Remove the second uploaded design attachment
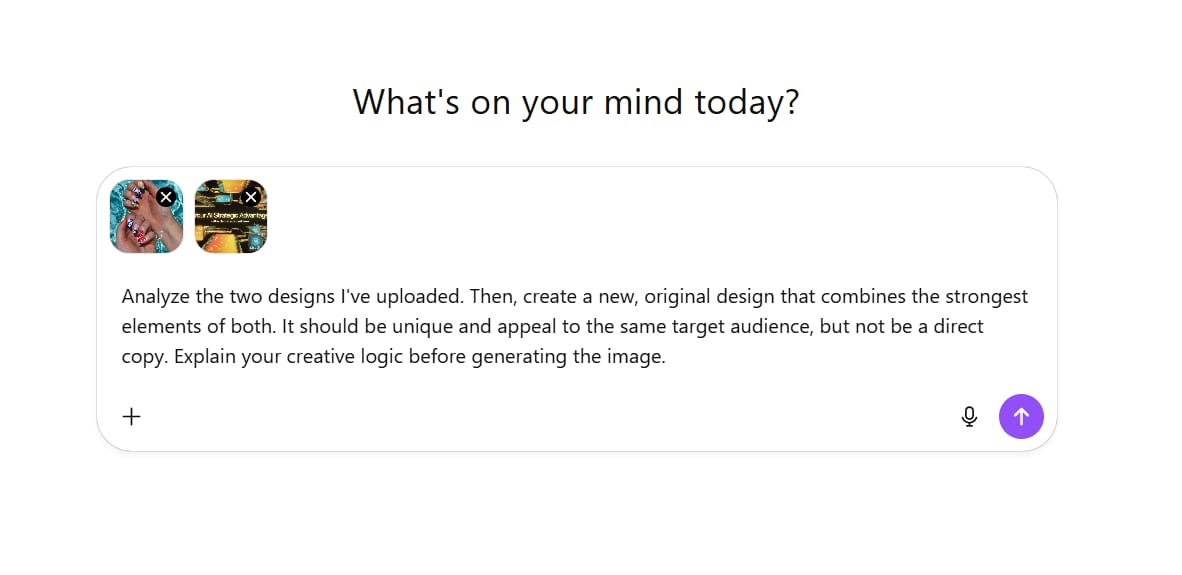 (x=251, y=197)
